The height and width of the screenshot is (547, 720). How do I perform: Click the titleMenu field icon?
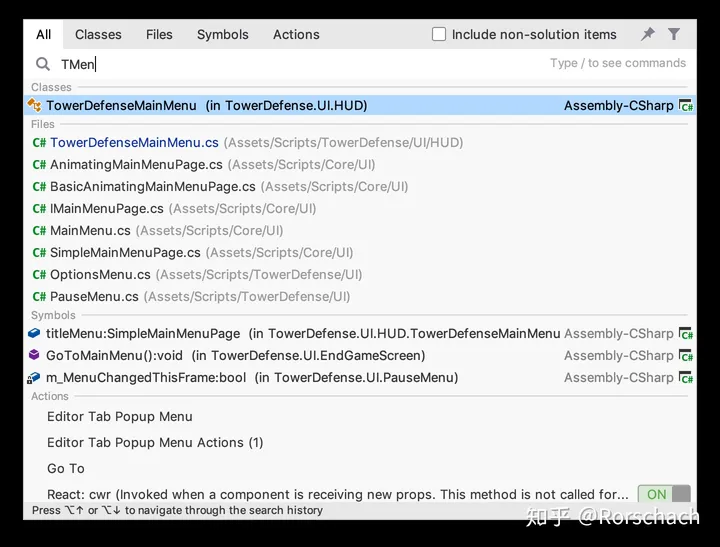point(34,333)
